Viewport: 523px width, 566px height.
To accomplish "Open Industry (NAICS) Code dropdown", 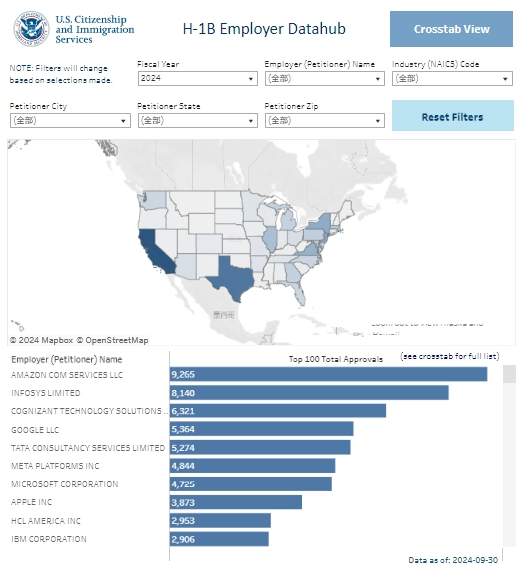I will click(452, 78).
